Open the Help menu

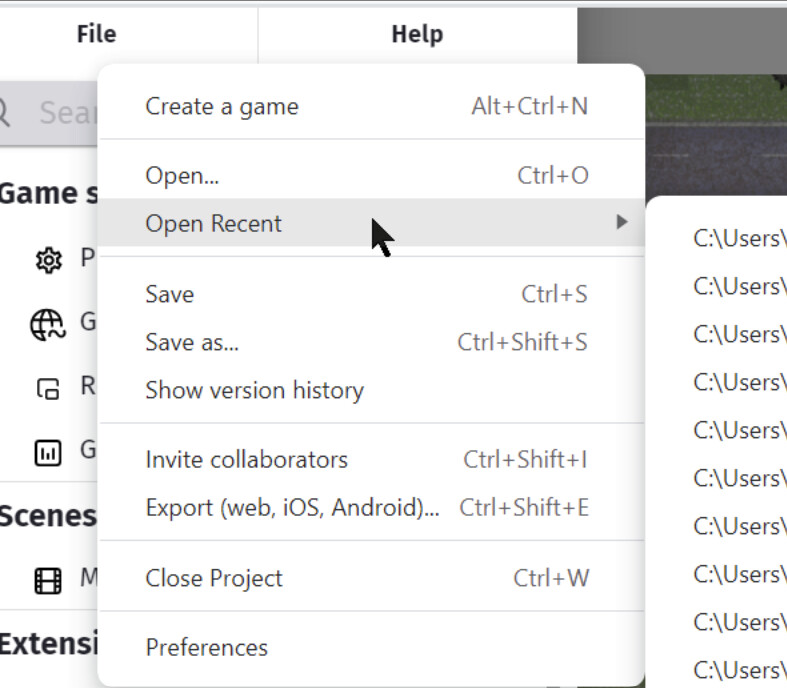416,34
